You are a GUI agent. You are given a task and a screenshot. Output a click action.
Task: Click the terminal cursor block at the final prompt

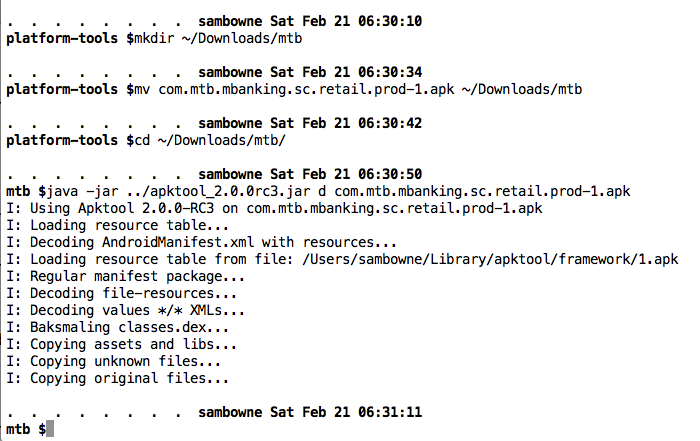50,429
